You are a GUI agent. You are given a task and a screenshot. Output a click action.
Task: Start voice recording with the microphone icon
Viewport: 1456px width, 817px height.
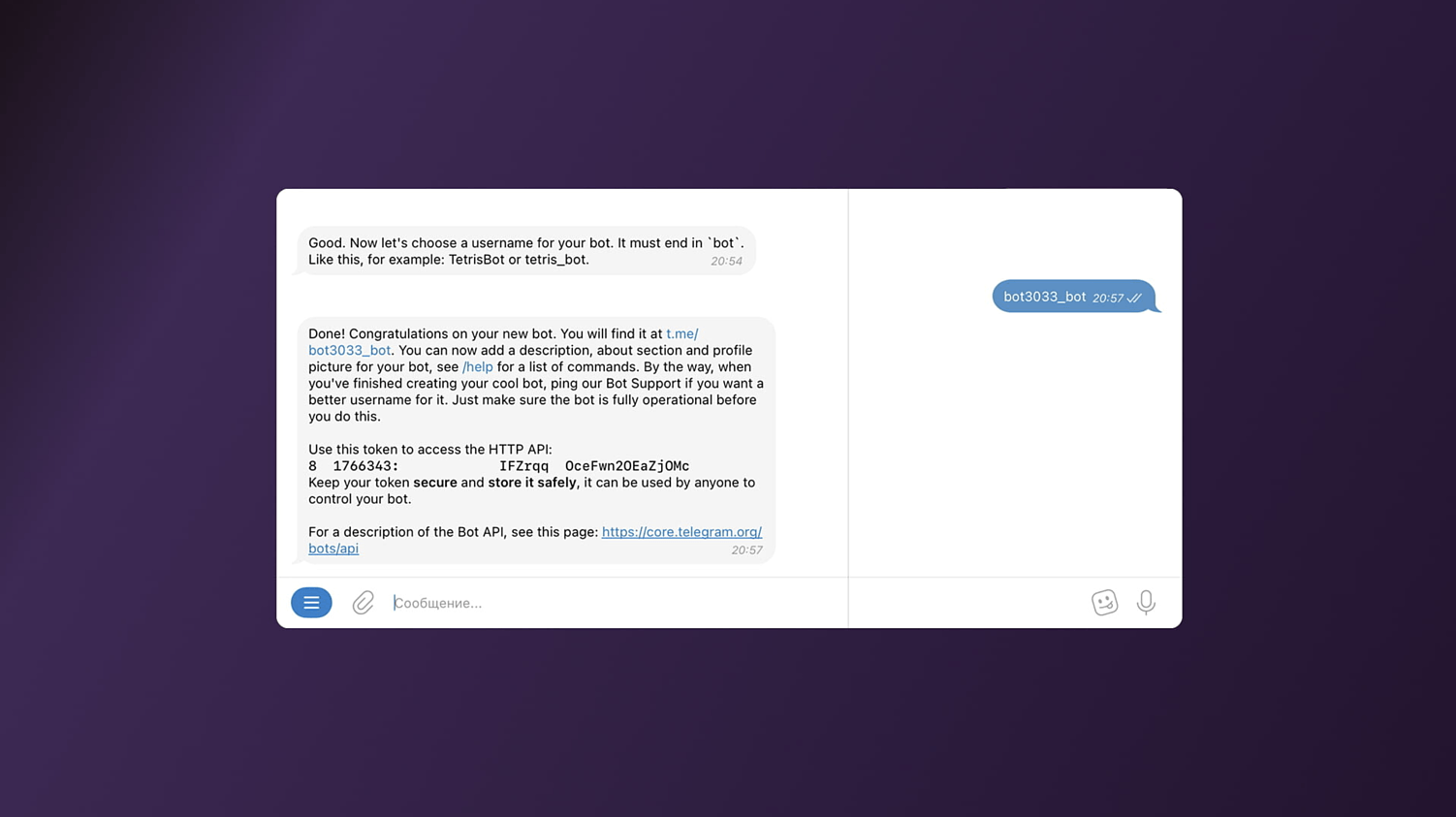1146,603
